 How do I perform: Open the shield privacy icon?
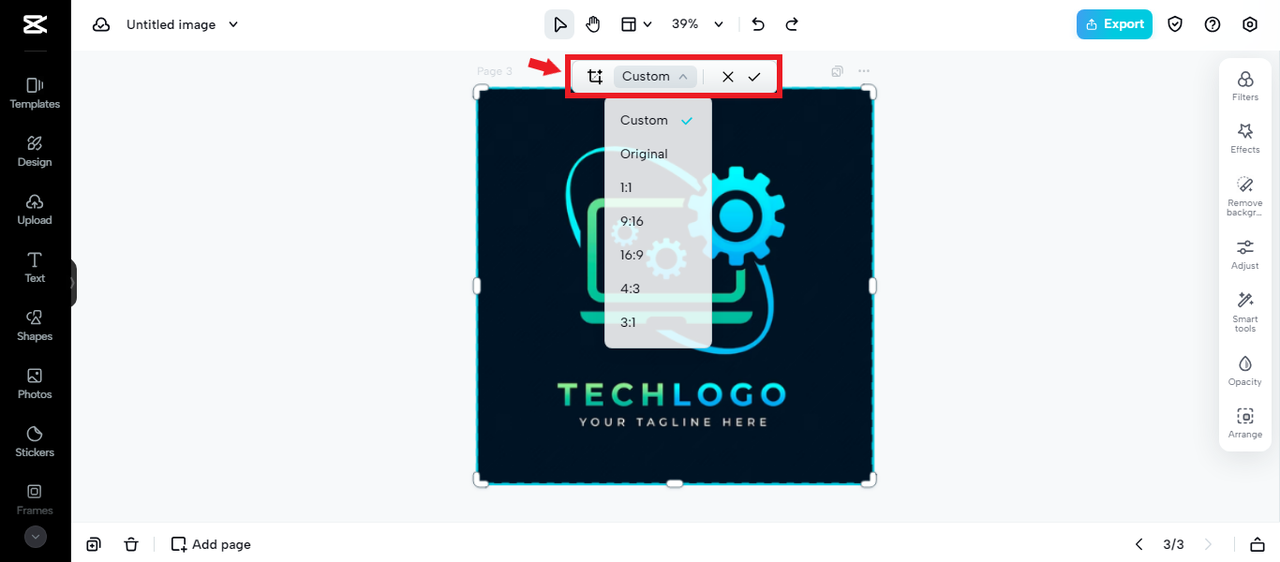pyautogui.click(x=1175, y=24)
